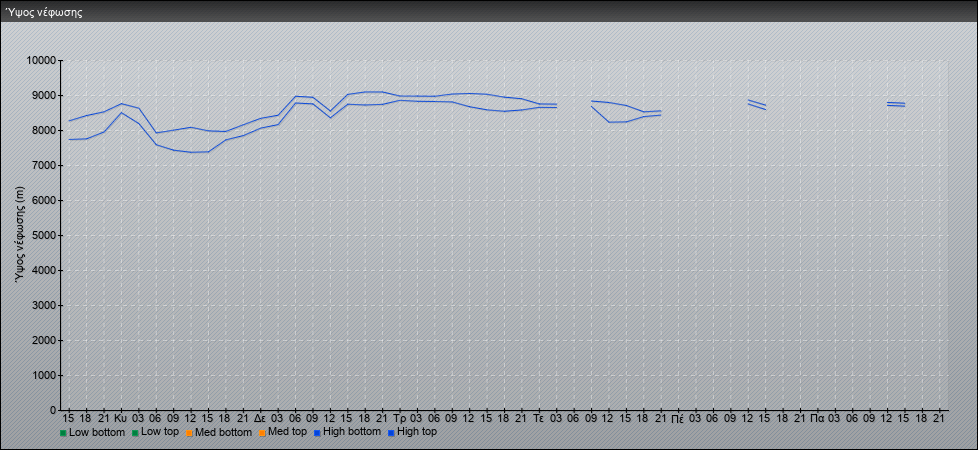Click the 4000 y-axis value

(44, 270)
